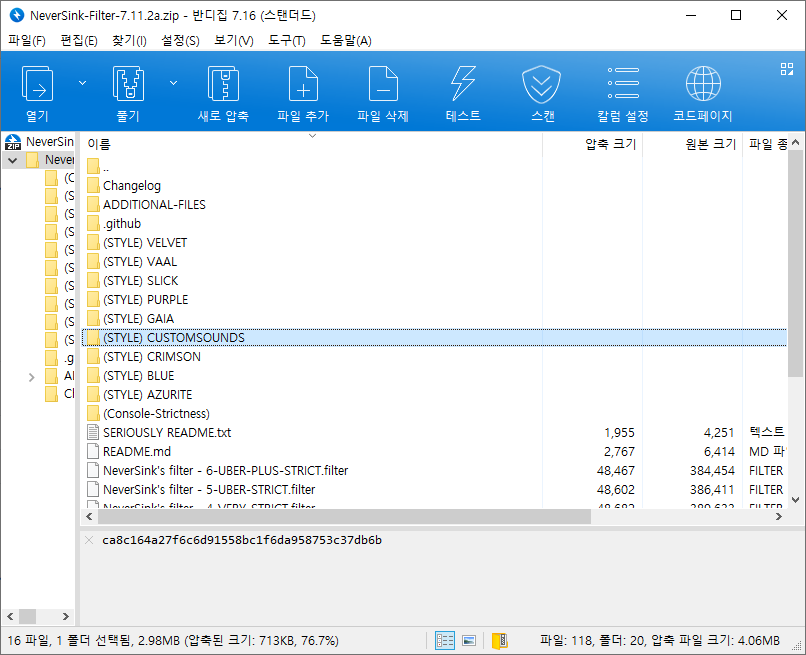Select the parent folder '..' entry
This screenshot has width=806, height=655.
(434, 167)
